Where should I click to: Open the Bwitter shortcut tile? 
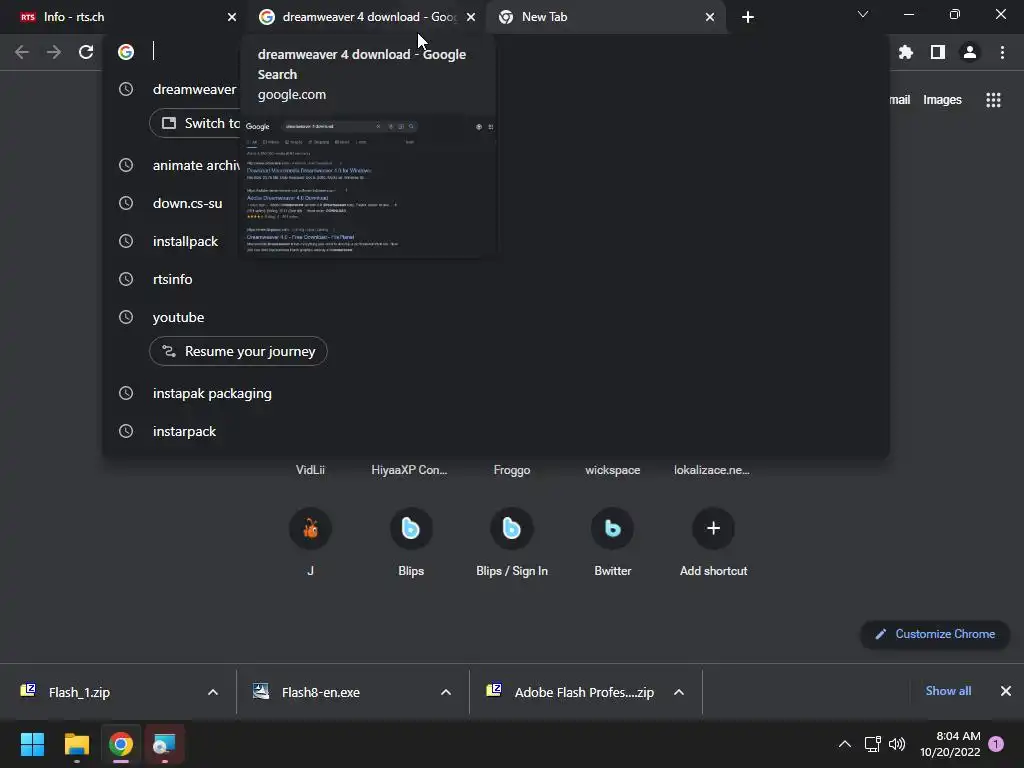(x=613, y=542)
